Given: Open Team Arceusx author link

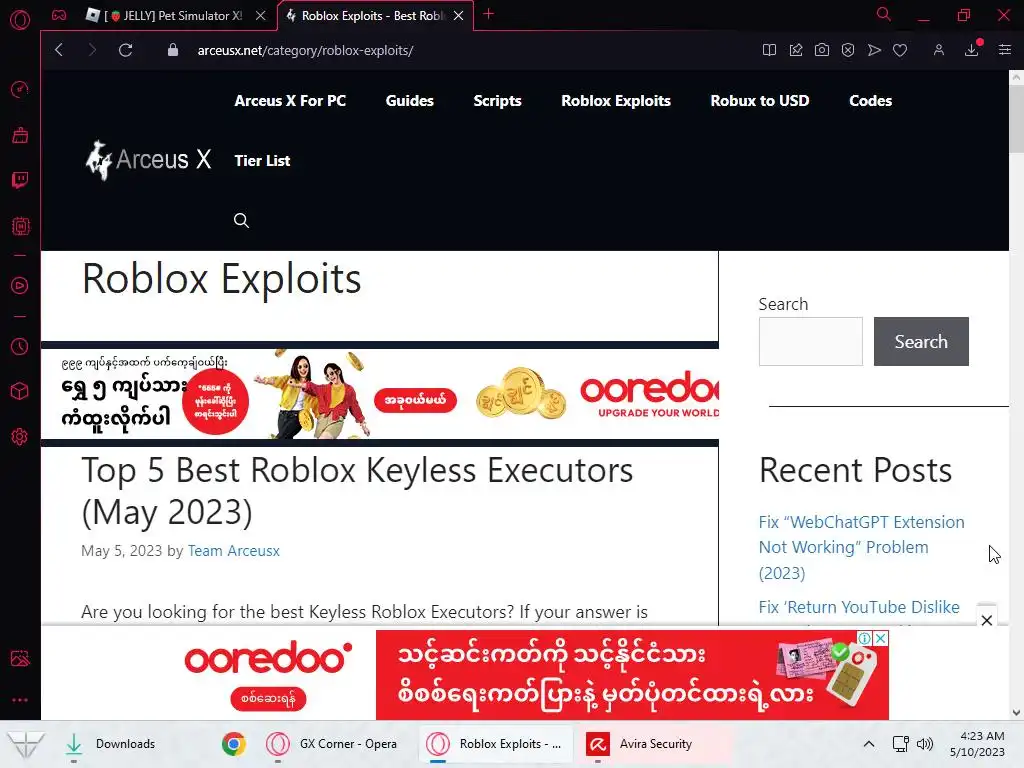Looking at the screenshot, I should point(234,551).
